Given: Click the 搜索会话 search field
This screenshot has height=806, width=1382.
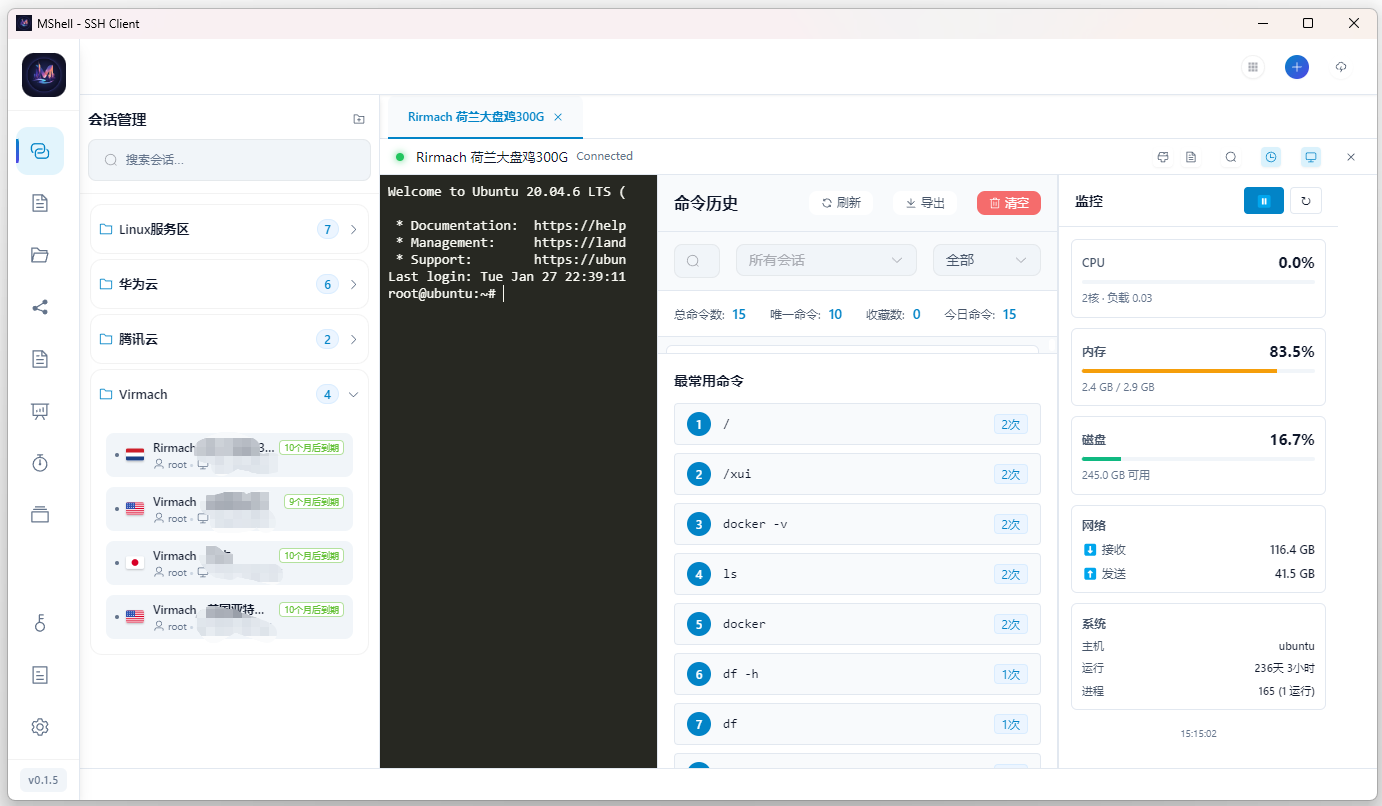Looking at the screenshot, I should [x=229, y=160].
